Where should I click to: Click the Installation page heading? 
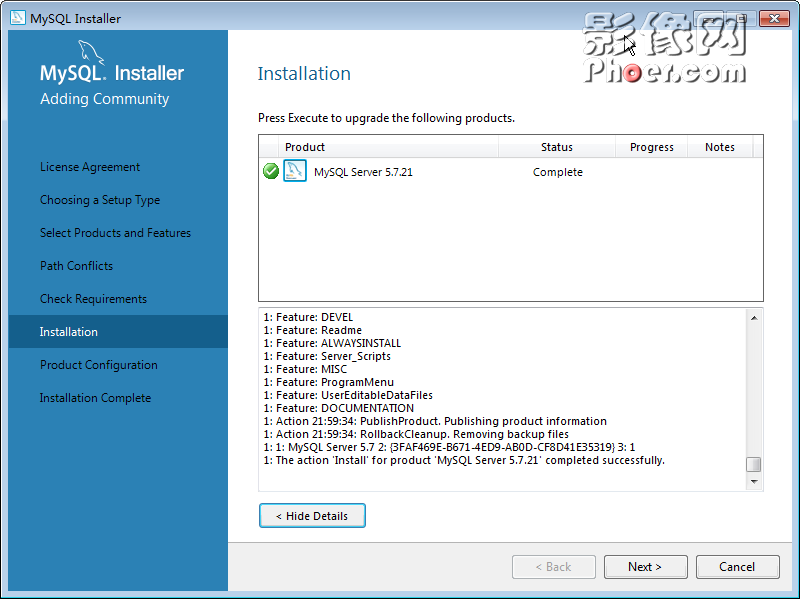pos(304,73)
